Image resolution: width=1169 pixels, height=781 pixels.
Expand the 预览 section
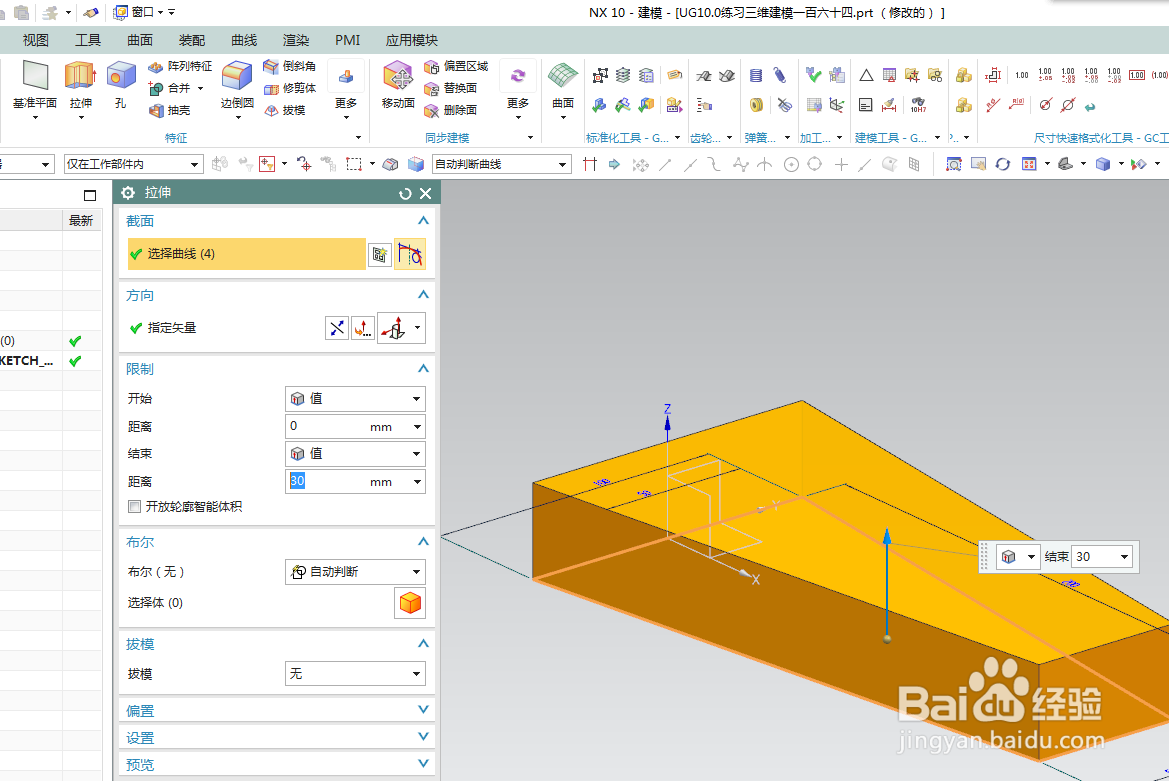pyautogui.click(x=423, y=763)
